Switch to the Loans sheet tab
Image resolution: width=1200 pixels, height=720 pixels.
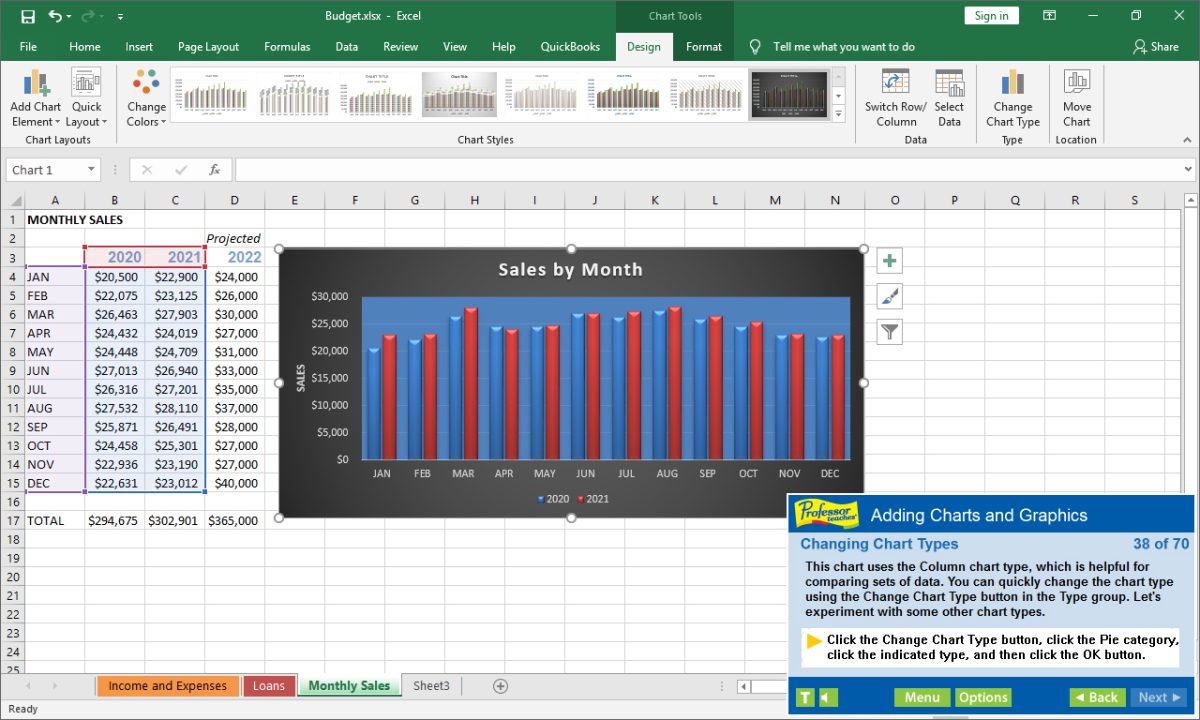click(x=269, y=685)
